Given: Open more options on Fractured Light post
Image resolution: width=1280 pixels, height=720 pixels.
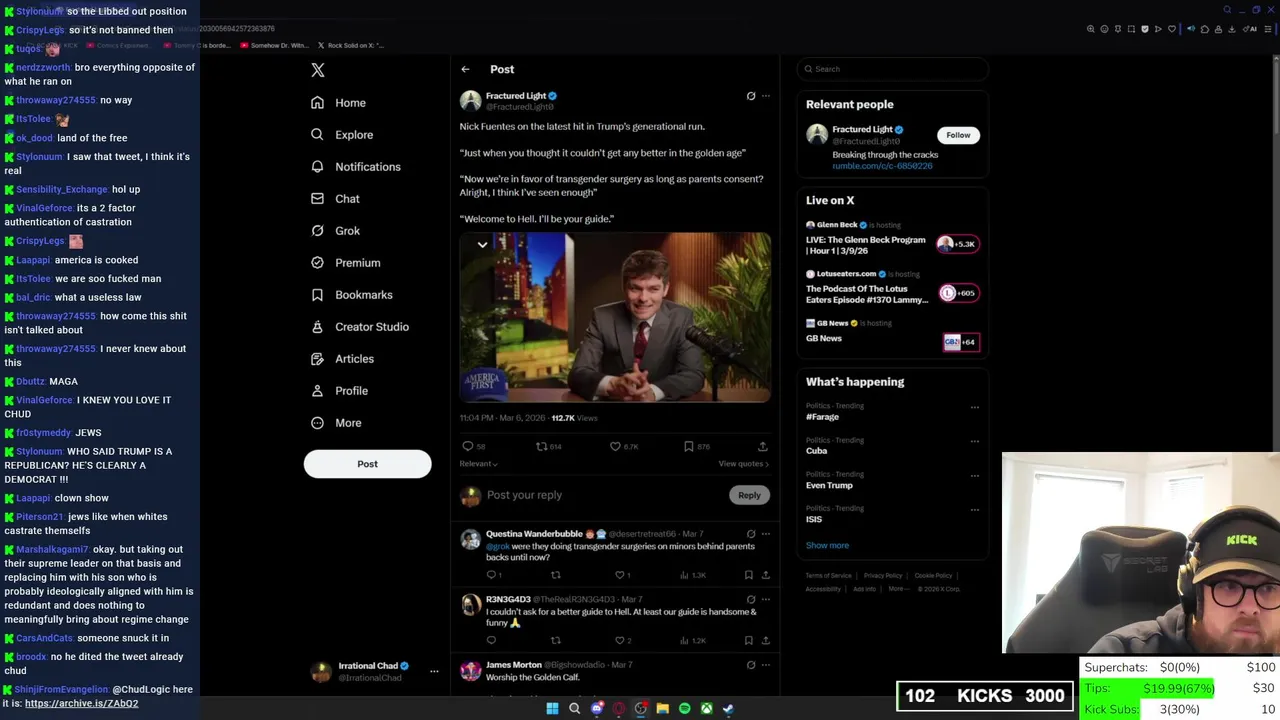Looking at the screenshot, I should coord(766,96).
